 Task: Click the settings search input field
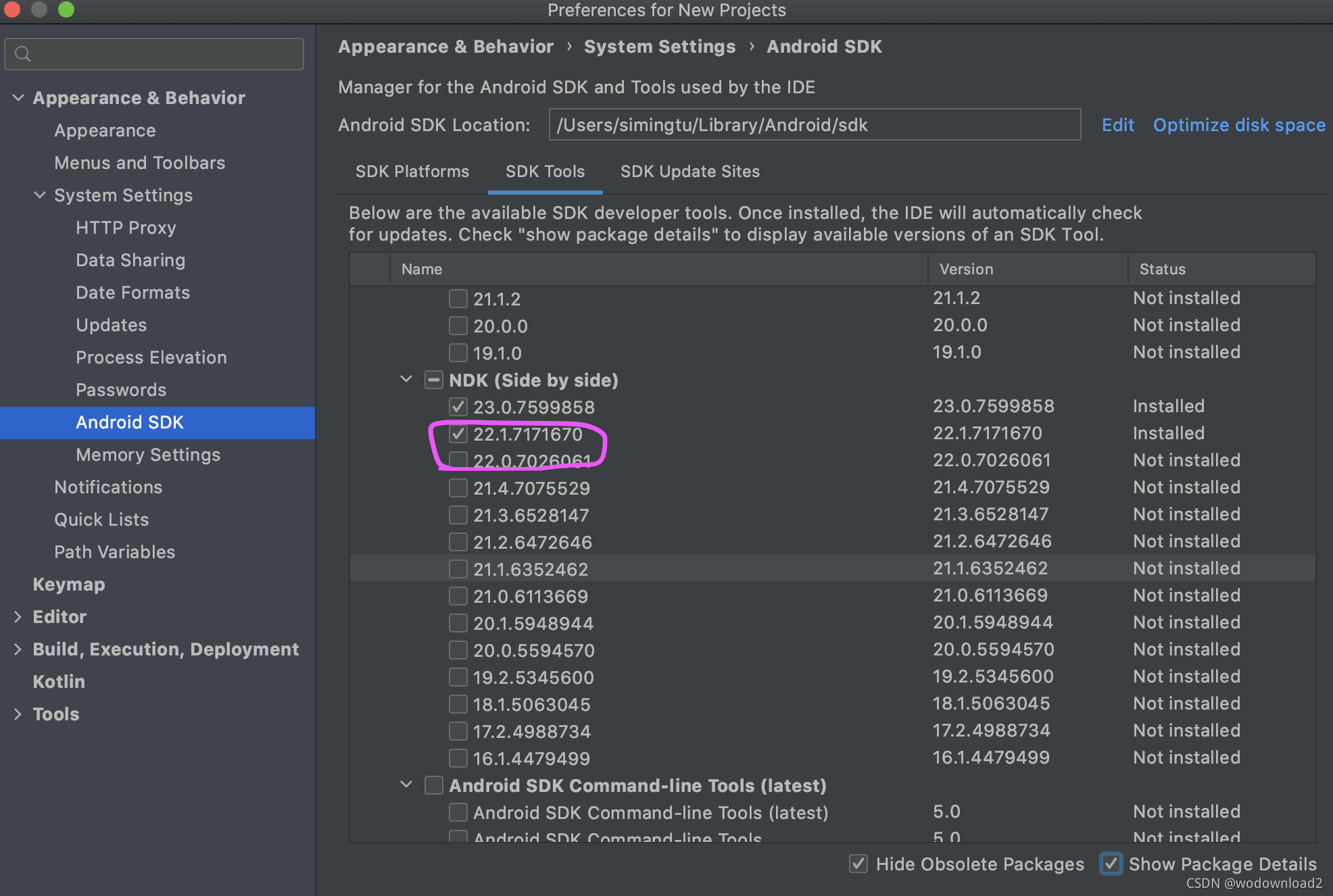pyautogui.click(x=154, y=54)
